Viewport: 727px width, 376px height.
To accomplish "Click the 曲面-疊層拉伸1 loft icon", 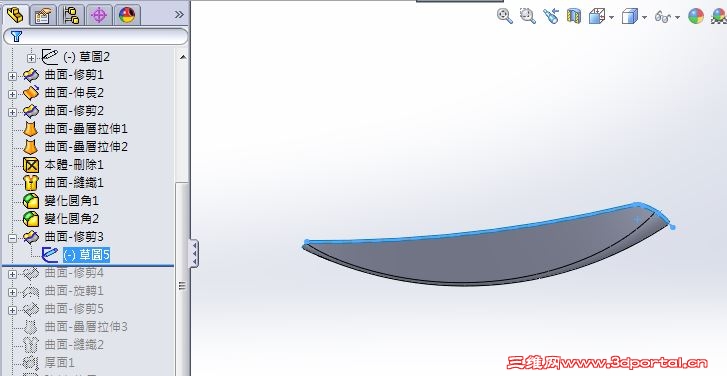I will (x=31, y=128).
